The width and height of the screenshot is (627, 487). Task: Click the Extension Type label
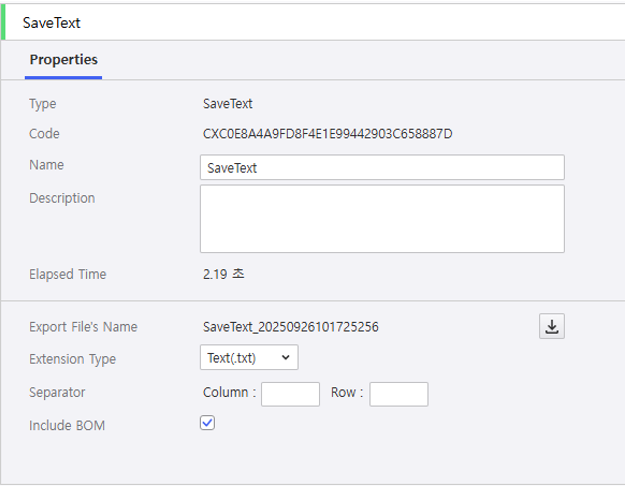click(72, 359)
